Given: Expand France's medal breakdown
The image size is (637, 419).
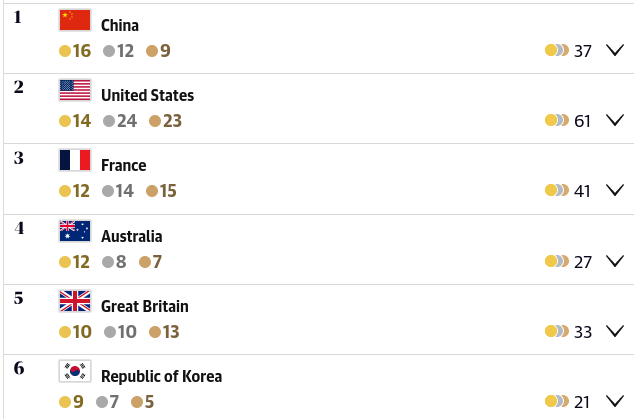Looking at the screenshot, I should click(x=614, y=190).
